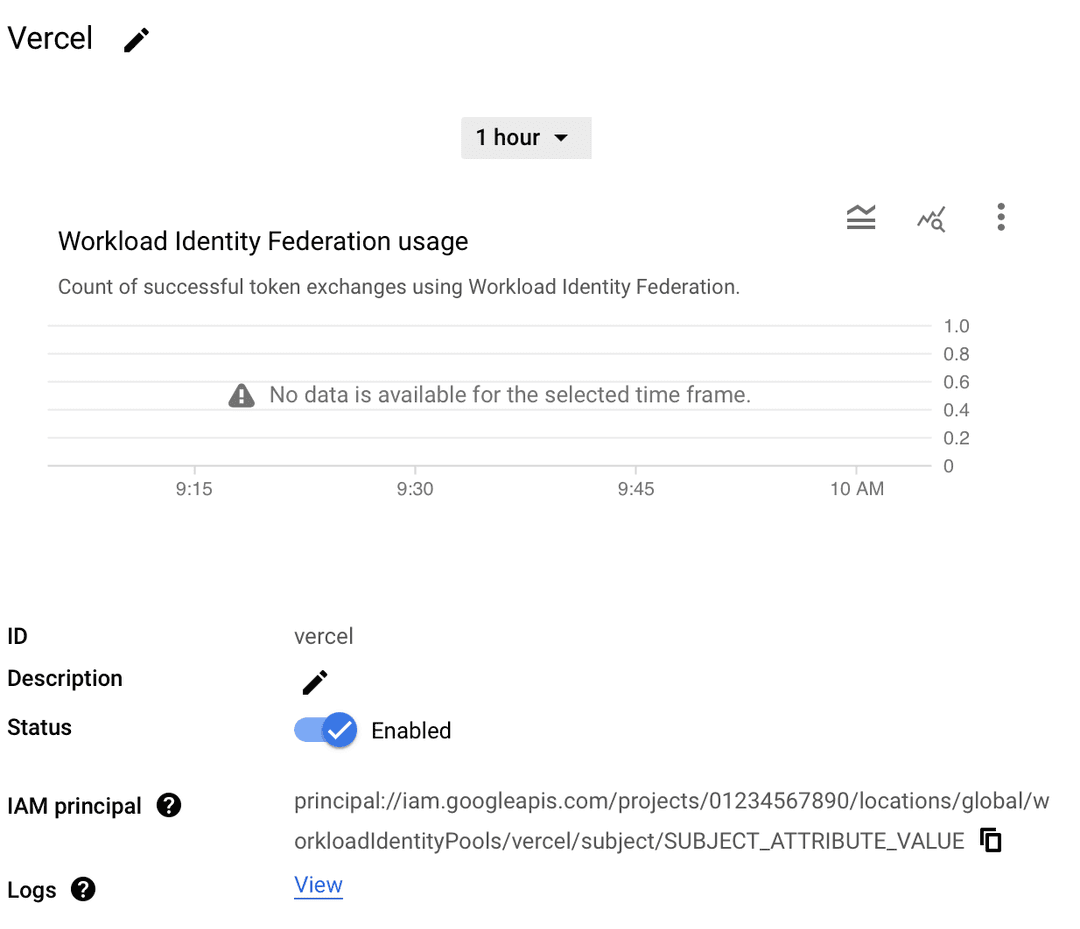Click the Enabled status label

pyautogui.click(x=411, y=731)
